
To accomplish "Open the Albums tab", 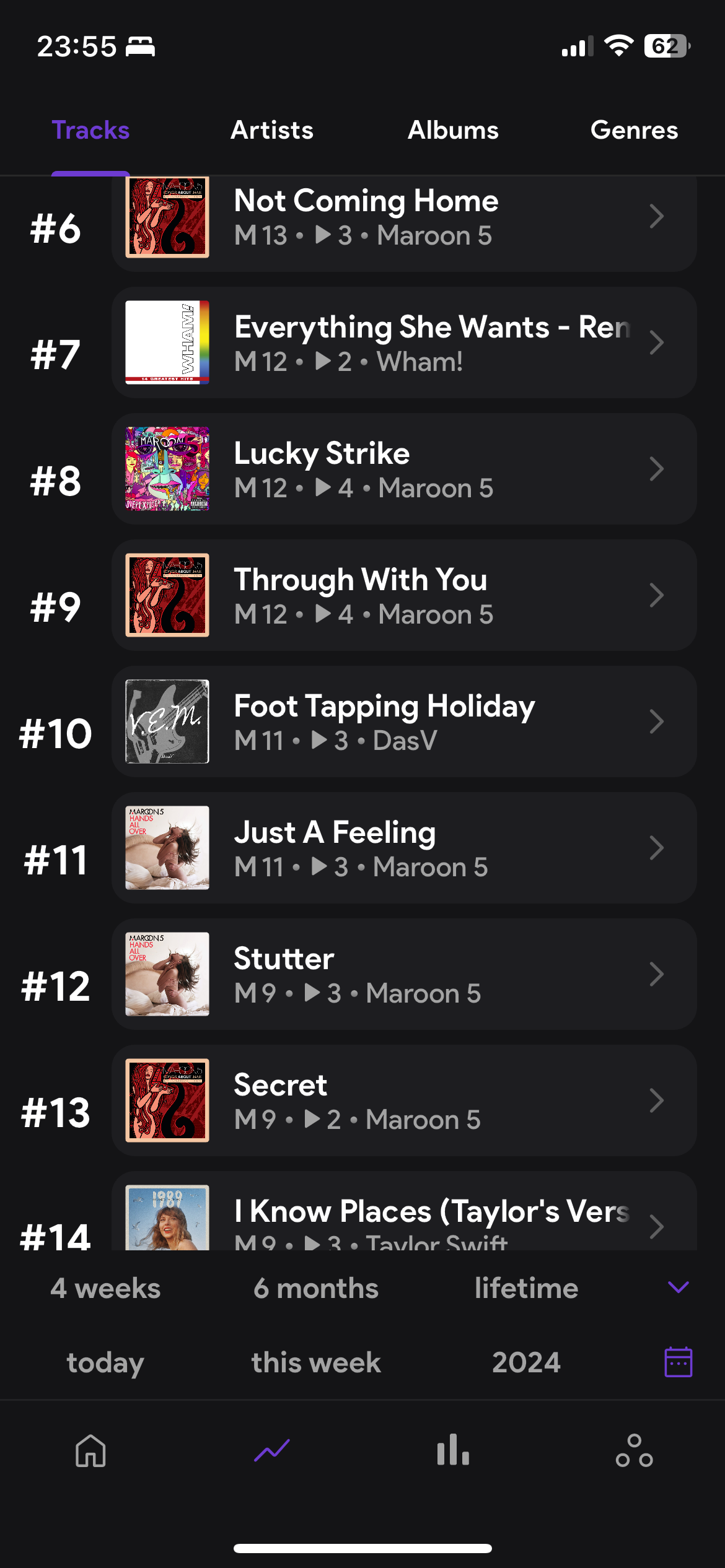I will (x=453, y=130).
